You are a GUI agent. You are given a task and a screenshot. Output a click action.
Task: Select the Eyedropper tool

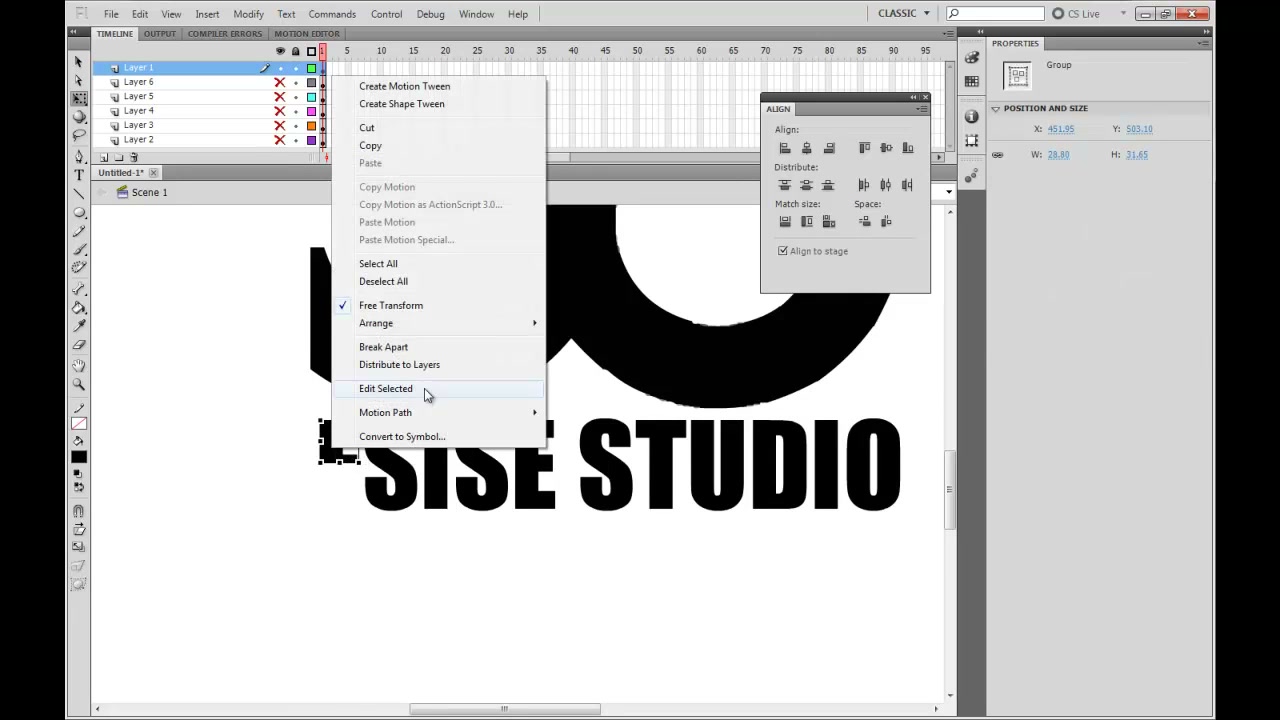tap(79, 326)
